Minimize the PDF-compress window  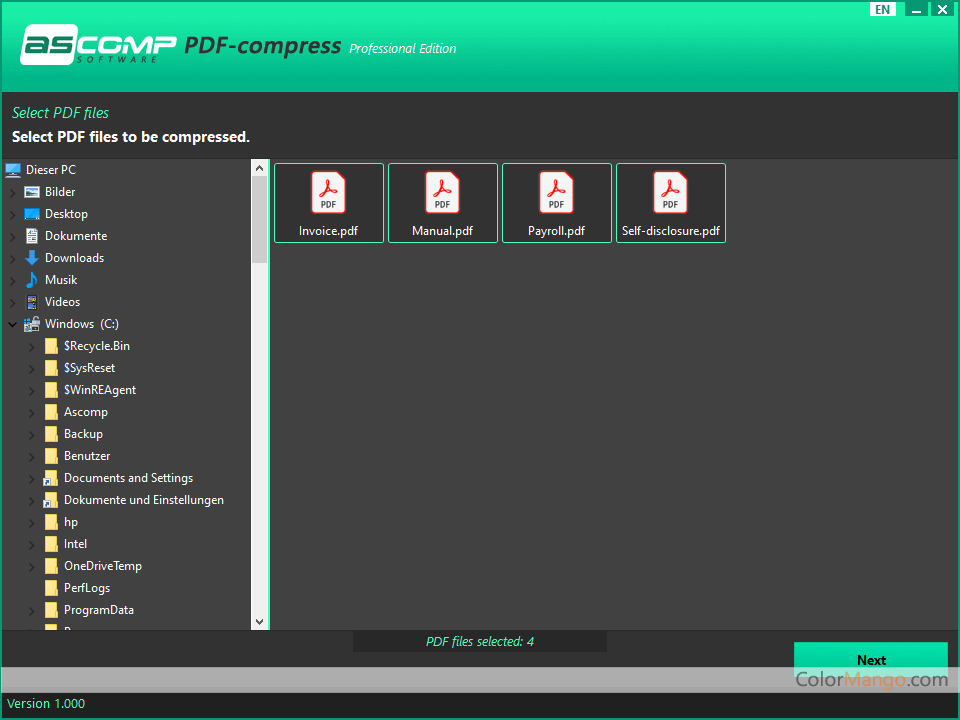coord(916,9)
